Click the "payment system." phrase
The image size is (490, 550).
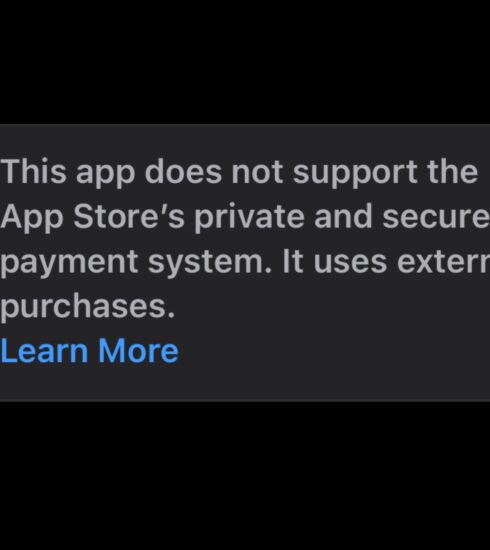pos(136,263)
